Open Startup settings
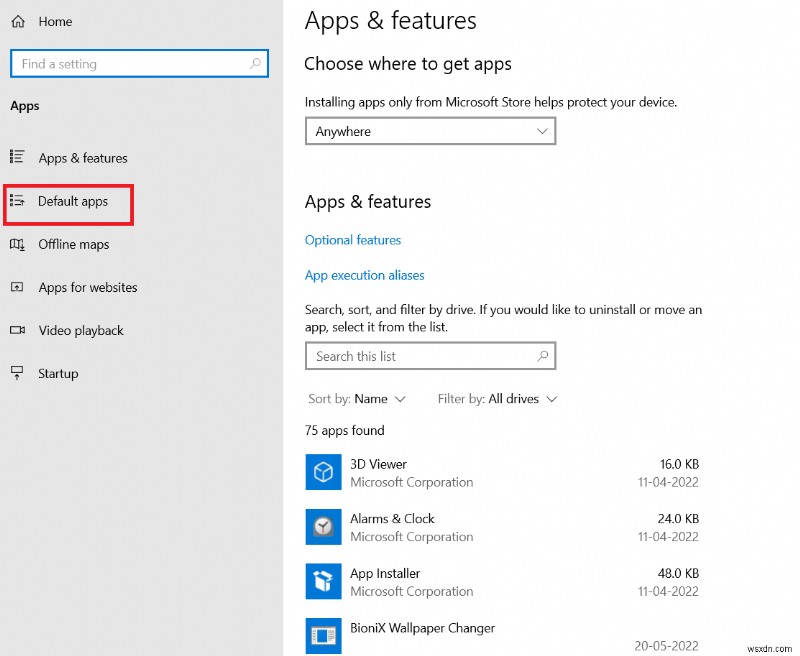800x656 pixels. [57, 373]
